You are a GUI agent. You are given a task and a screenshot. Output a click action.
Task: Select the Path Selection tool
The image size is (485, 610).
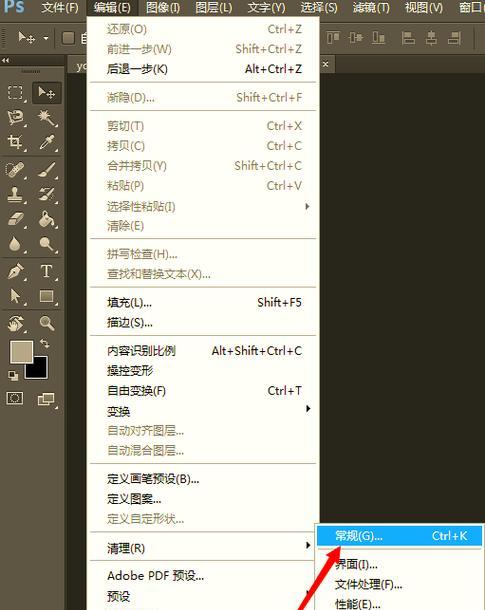click(16, 296)
